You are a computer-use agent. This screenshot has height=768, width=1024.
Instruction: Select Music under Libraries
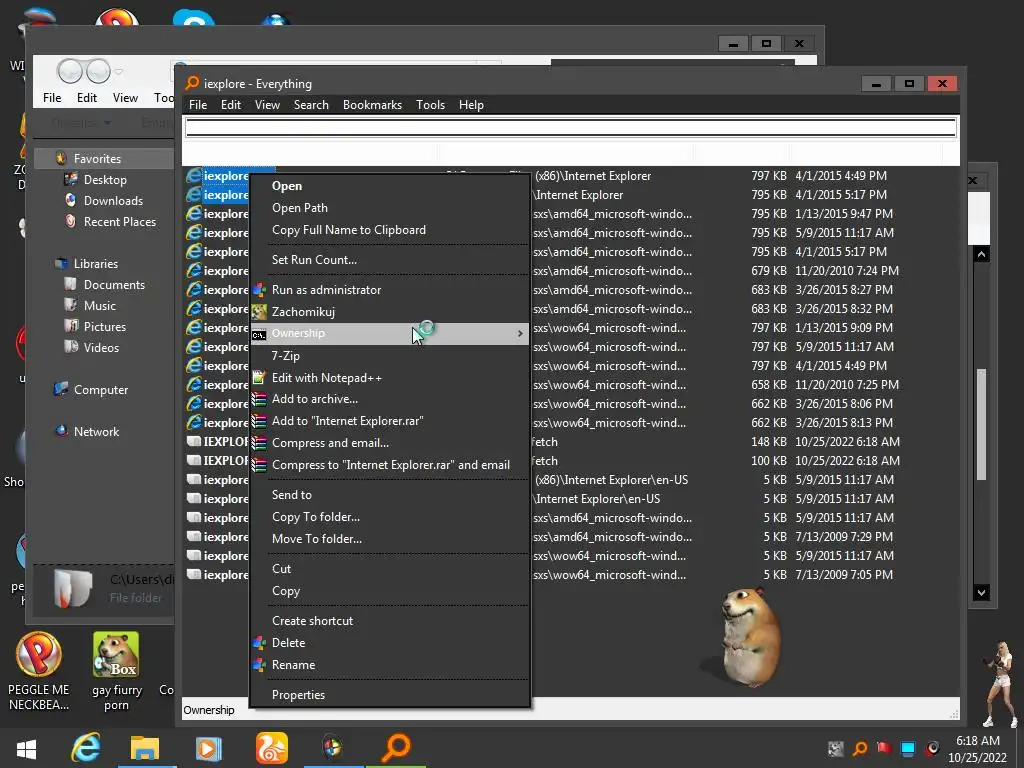click(x=99, y=306)
